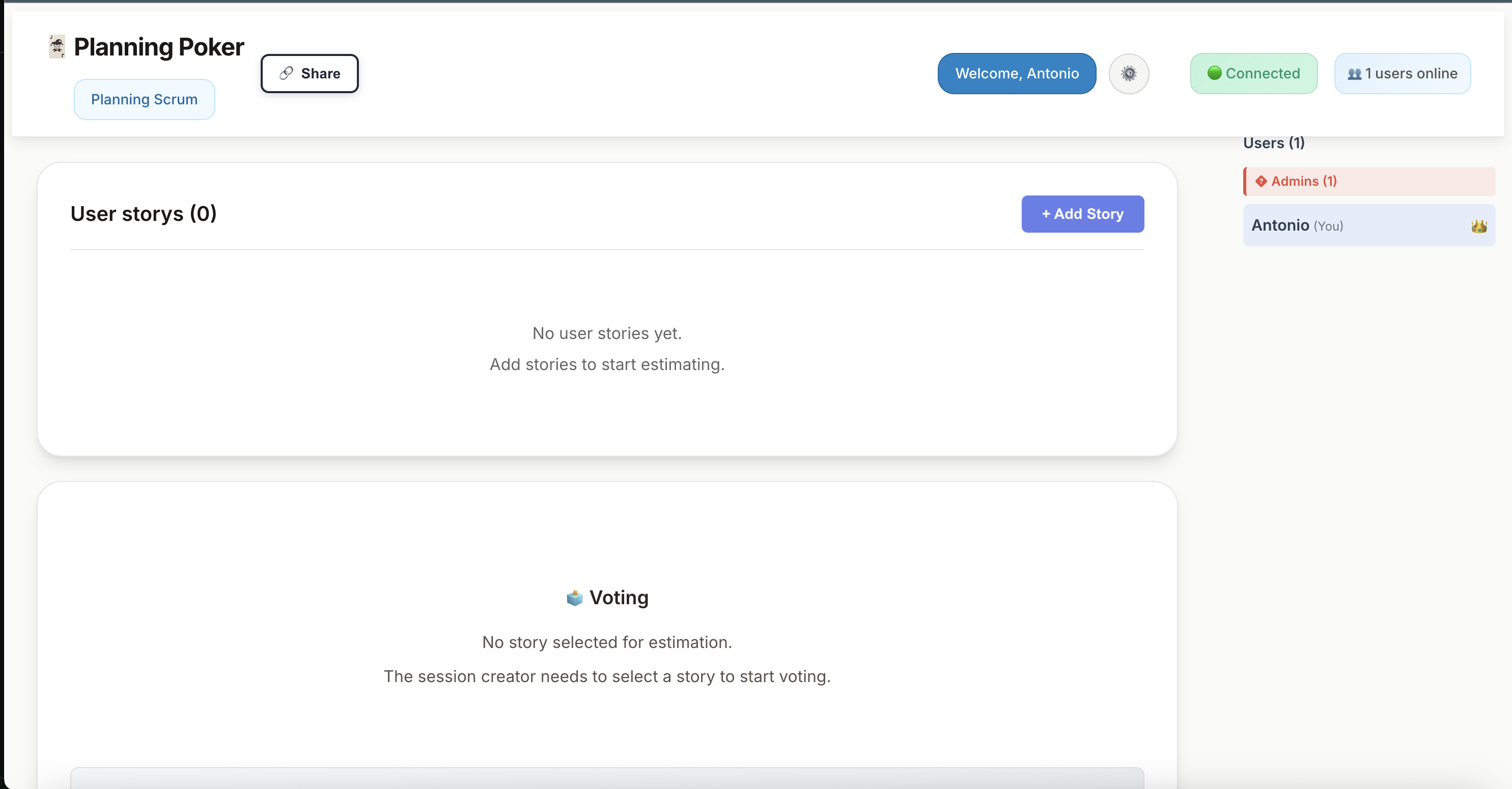Open settings with the gear icon

click(1128, 73)
